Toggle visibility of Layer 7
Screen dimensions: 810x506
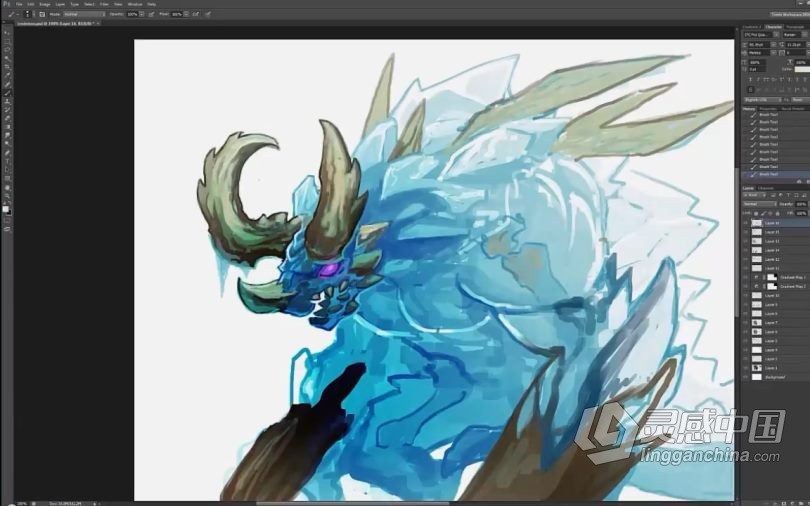click(x=745, y=323)
